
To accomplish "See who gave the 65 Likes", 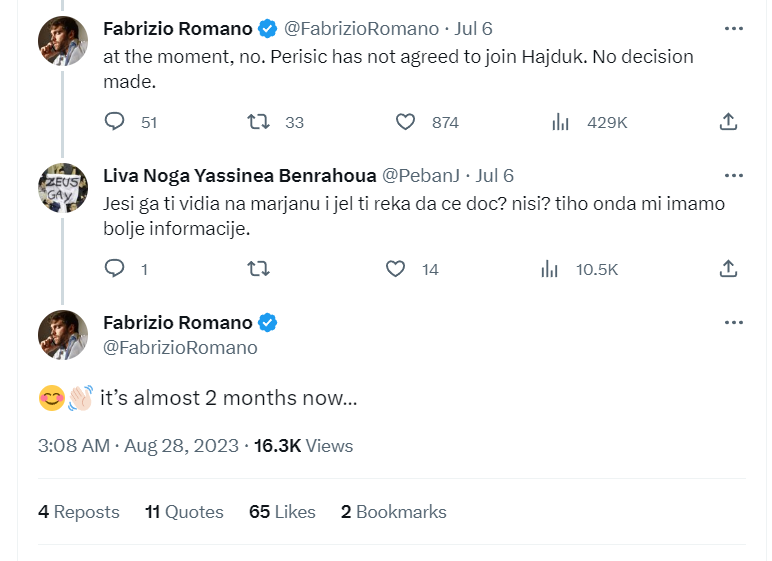I will point(282,512).
